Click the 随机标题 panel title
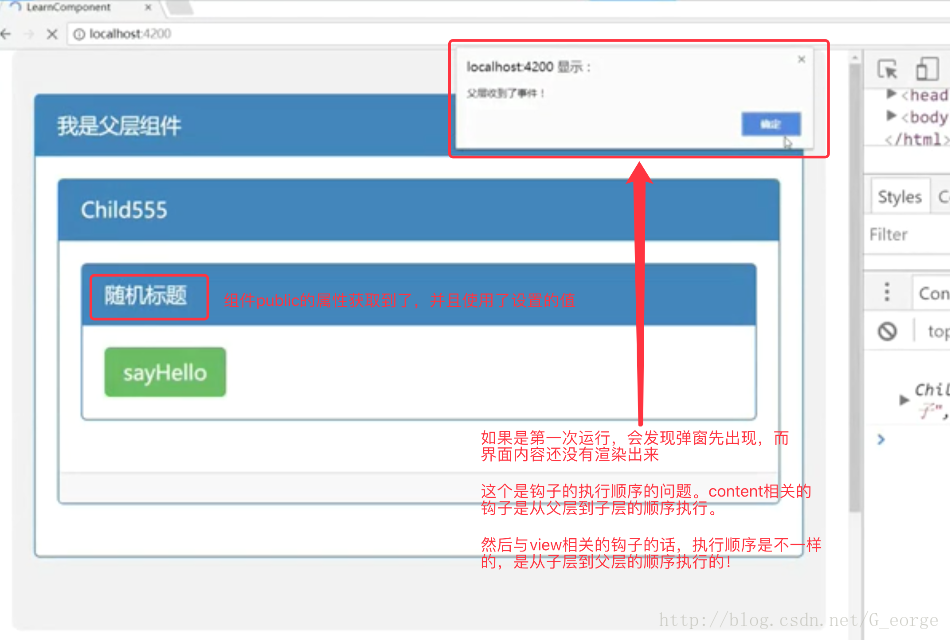Image resolution: width=950 pixels, height=640 pixels. tap(145, 296)
